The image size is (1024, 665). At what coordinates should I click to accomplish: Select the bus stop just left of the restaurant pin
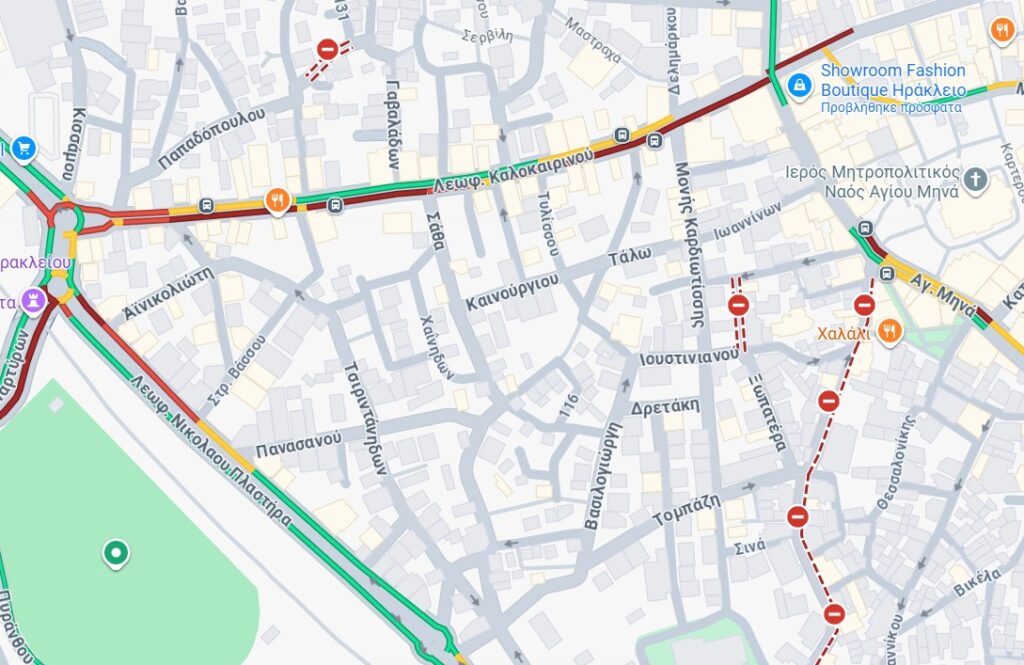pos(206,206)
